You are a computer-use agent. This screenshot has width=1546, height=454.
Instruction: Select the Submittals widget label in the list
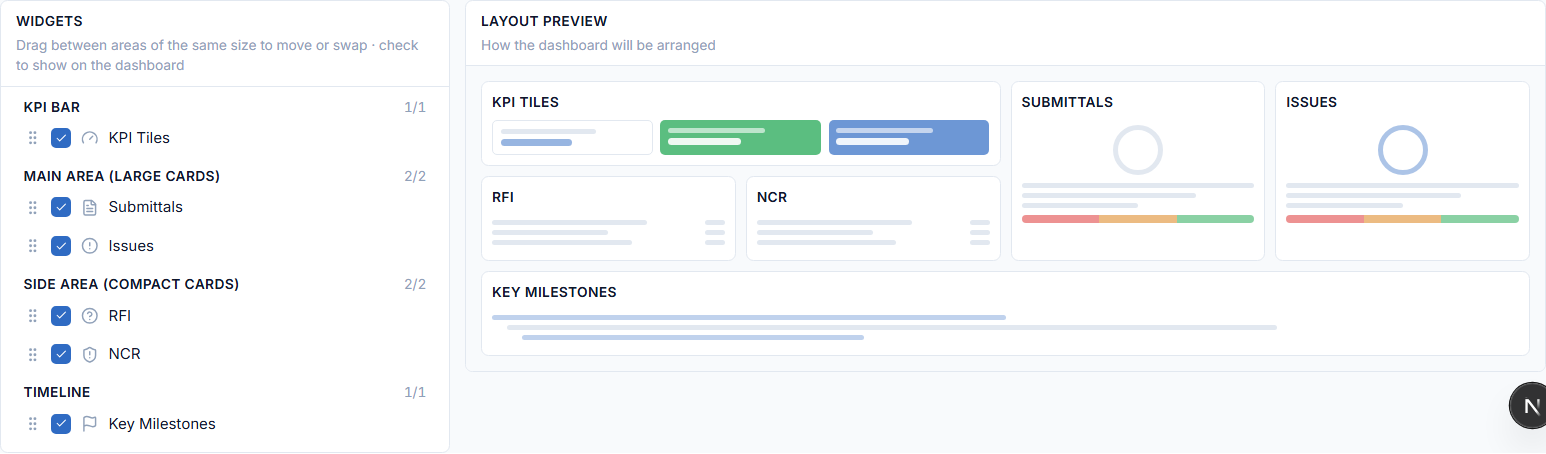(x=146, y=207)
